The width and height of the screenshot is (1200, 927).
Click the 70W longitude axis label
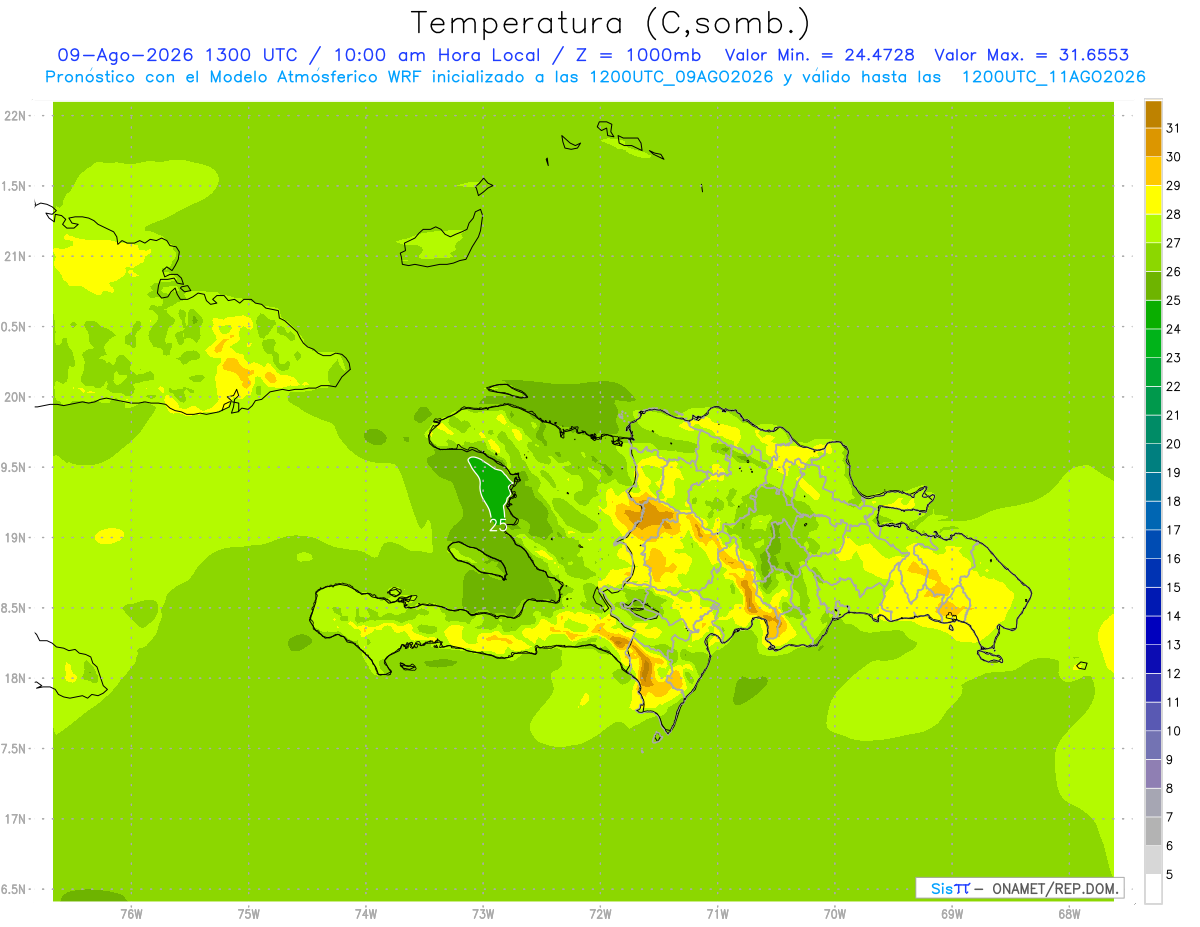click(835, 915)
